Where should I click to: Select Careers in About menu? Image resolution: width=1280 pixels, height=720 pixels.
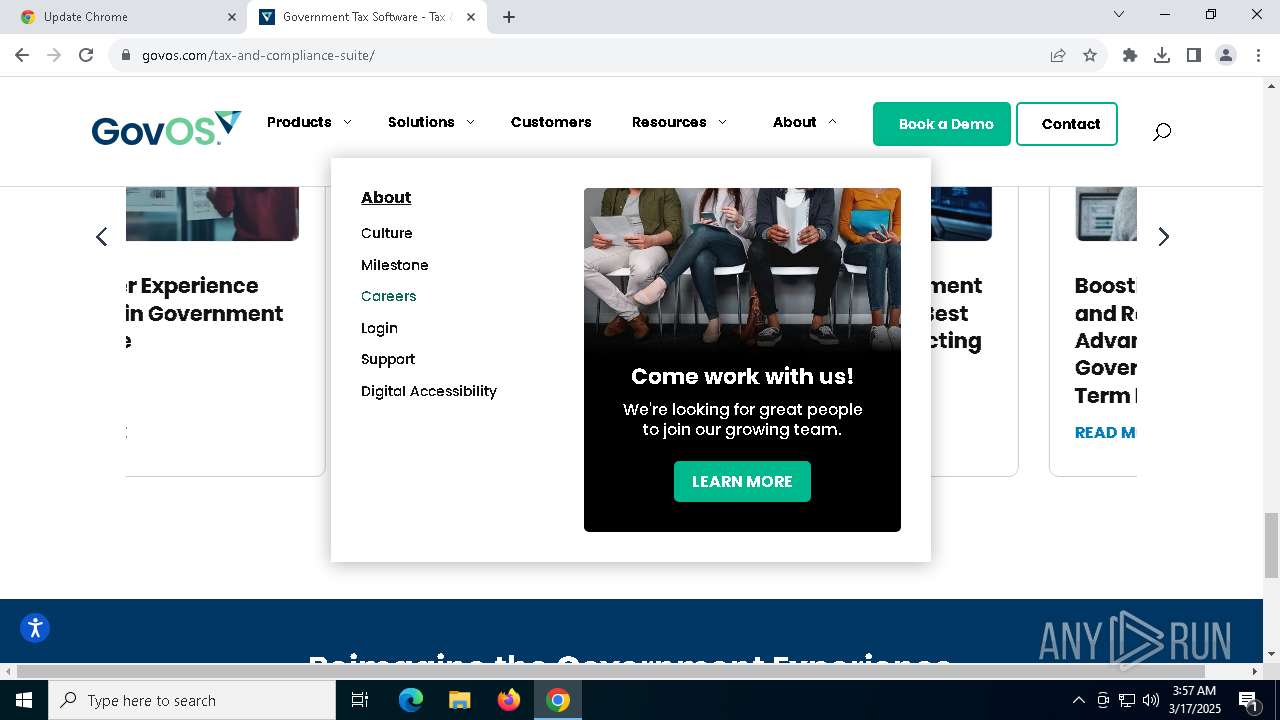click(x=388, y=296)
